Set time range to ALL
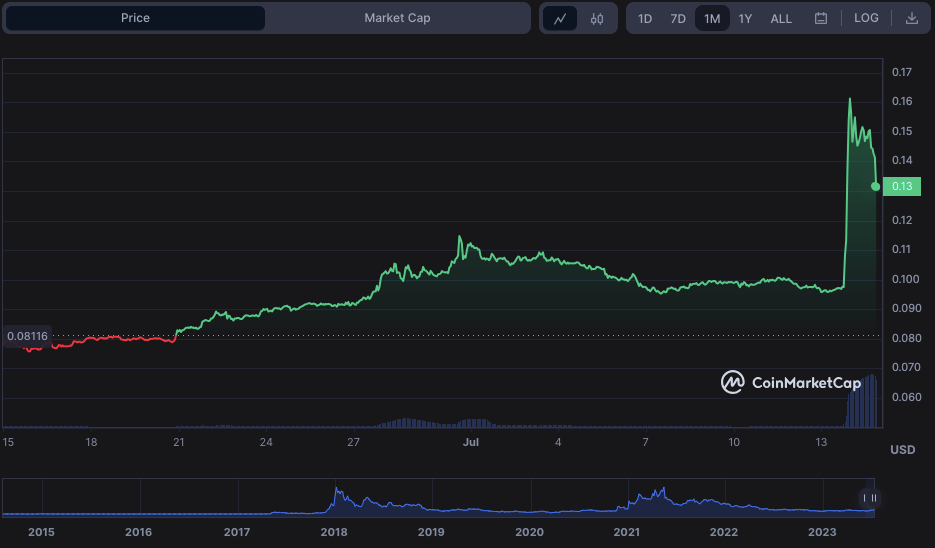Image resolution: width=935 pixels, height=548 pixels. click(781, 18)
